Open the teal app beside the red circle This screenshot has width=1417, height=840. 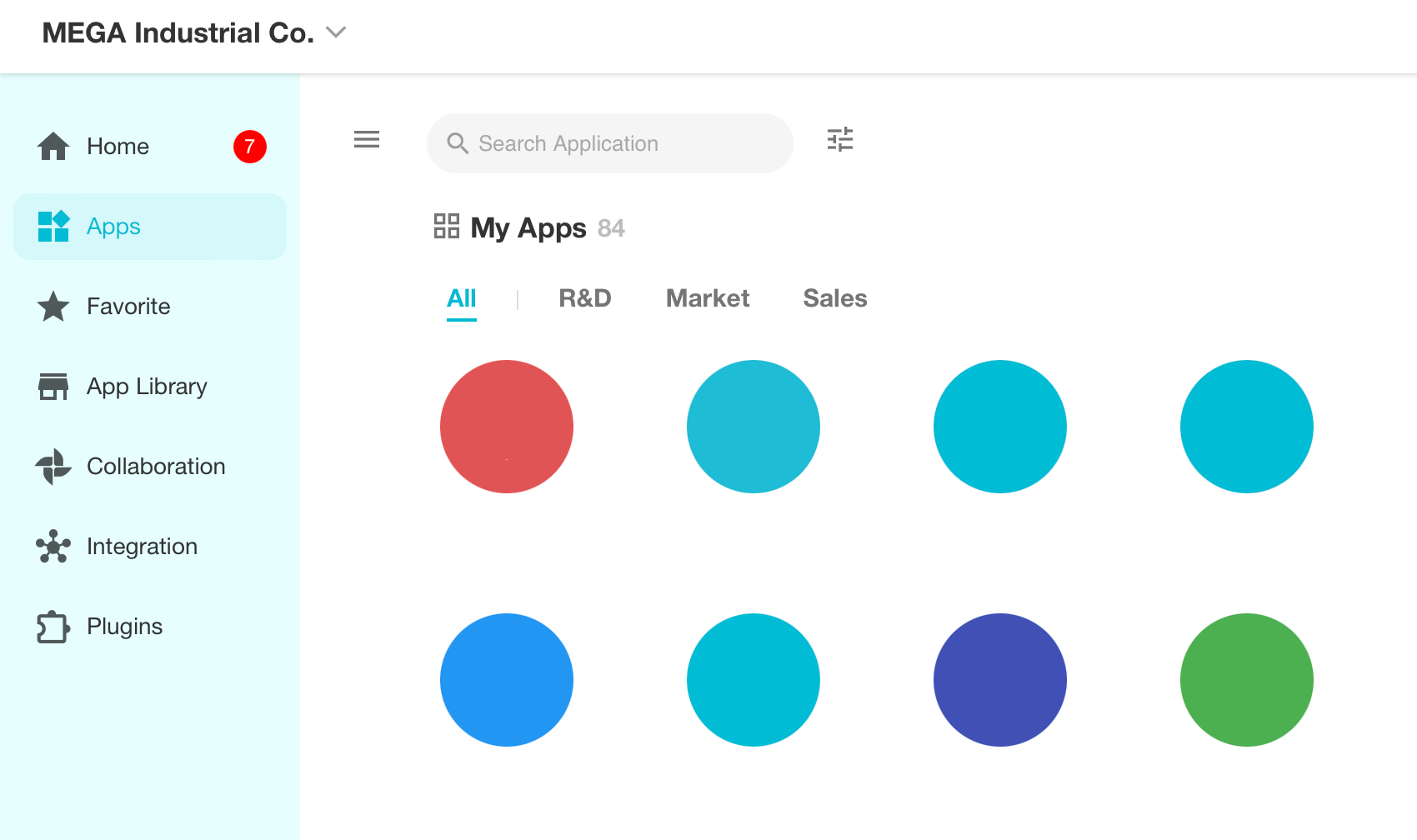pos(754,427)
